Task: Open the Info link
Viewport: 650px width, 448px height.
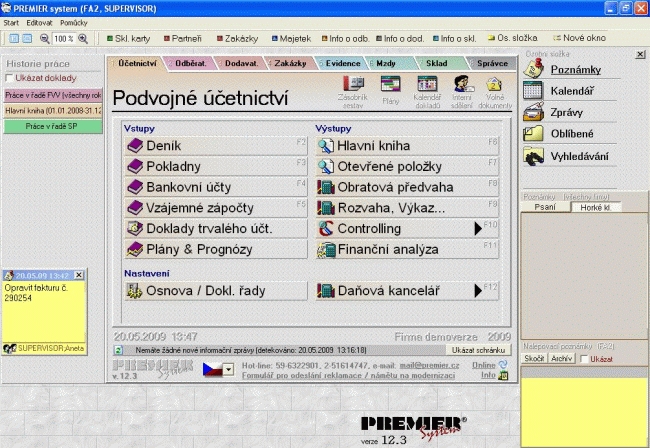Action: [488, 375]
